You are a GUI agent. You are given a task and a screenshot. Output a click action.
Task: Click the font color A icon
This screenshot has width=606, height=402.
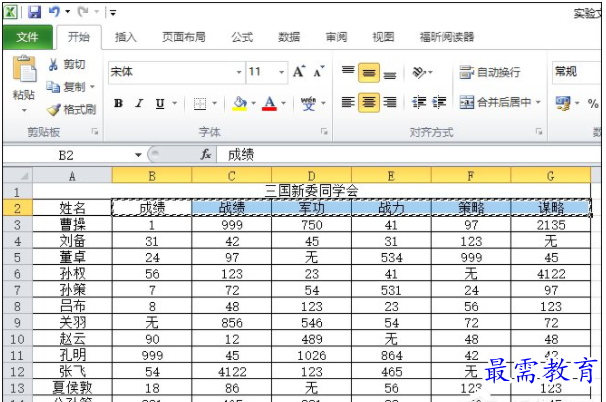(x=269, y=103)
